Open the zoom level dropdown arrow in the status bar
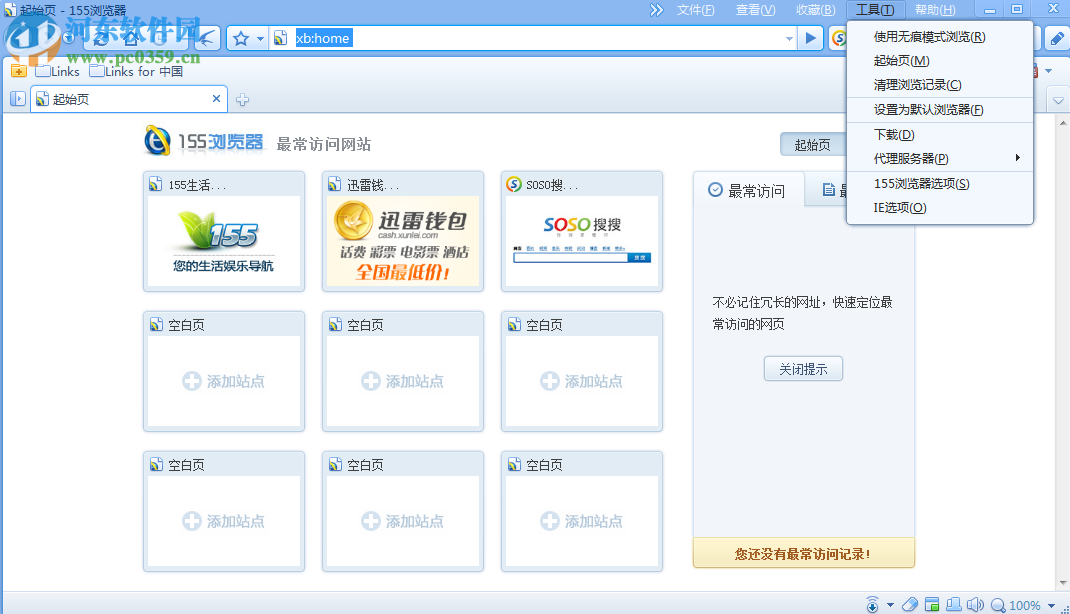The height and width of the screenshot is (614, 1070). point(1051,605)
